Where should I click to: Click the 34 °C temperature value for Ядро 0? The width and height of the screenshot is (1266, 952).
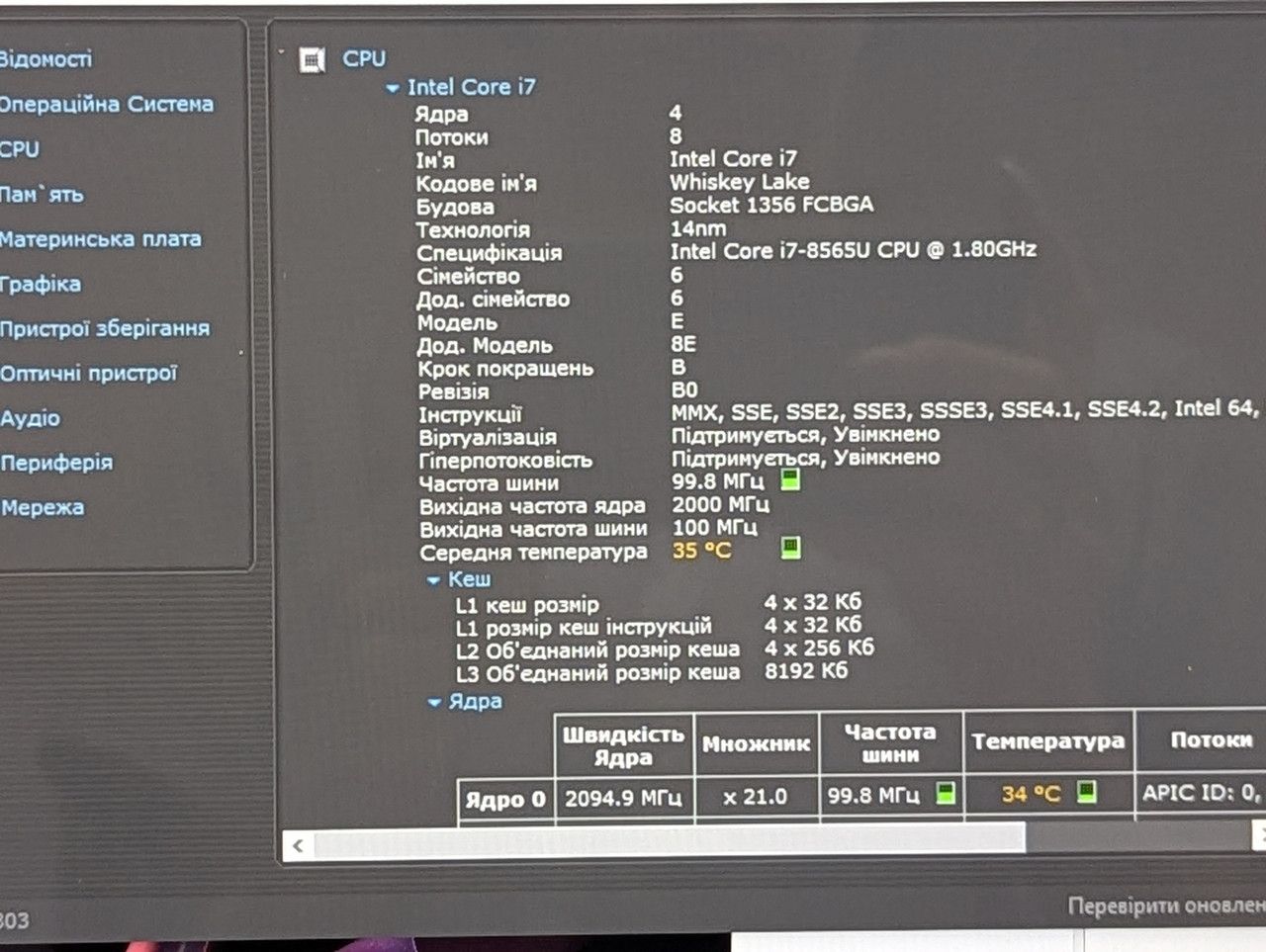tap(1032, 794)
